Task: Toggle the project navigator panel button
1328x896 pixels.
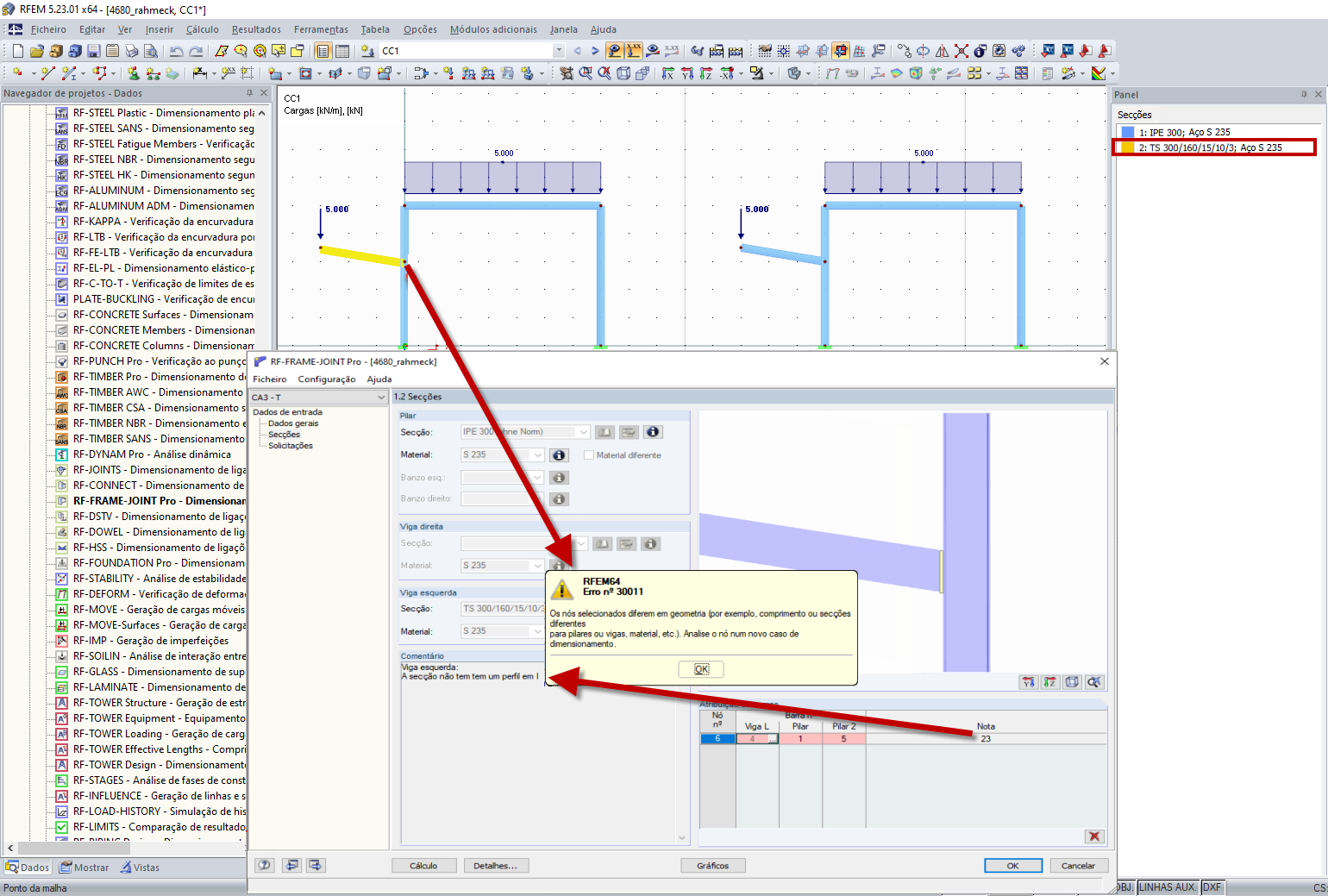Action: (x=323, y=51)
